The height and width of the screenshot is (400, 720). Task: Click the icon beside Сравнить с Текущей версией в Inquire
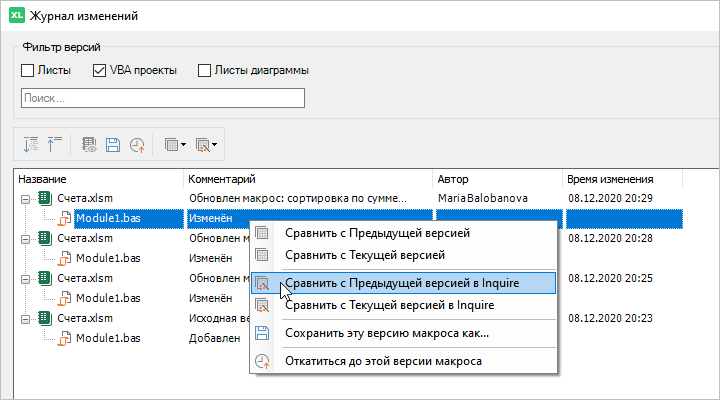(262, 305)
